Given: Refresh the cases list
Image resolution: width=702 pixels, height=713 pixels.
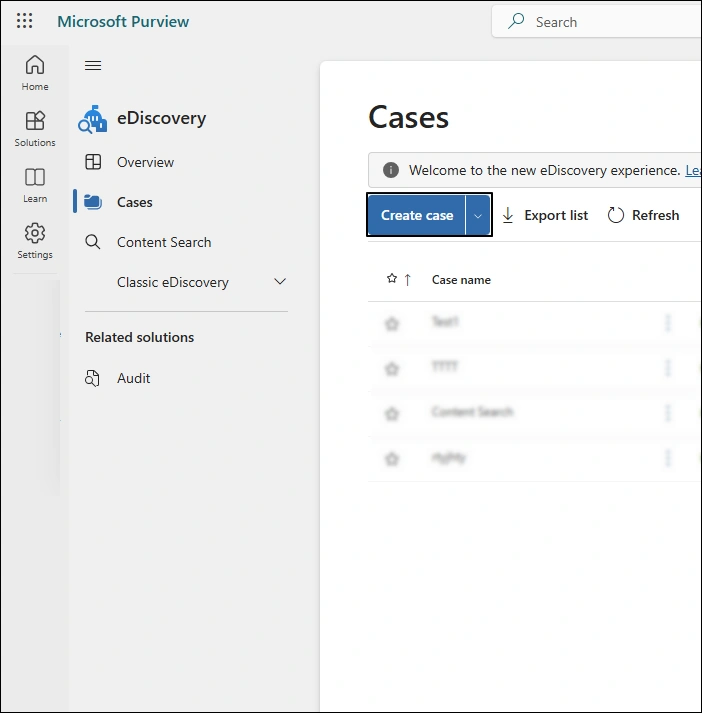Looking at the screenshot, I should click(643, 215).
